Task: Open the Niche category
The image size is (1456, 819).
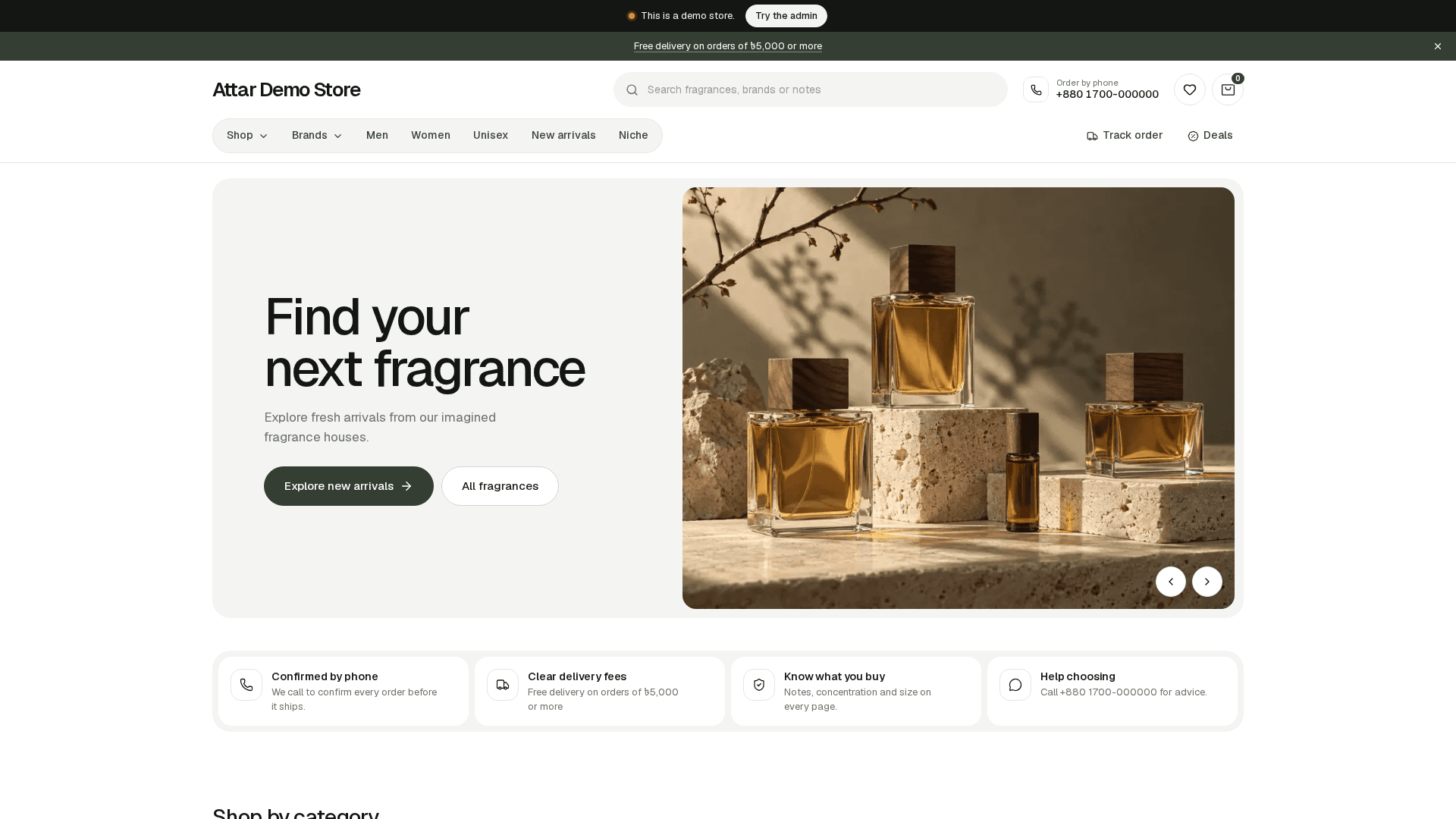Action: tap(633, 136)
